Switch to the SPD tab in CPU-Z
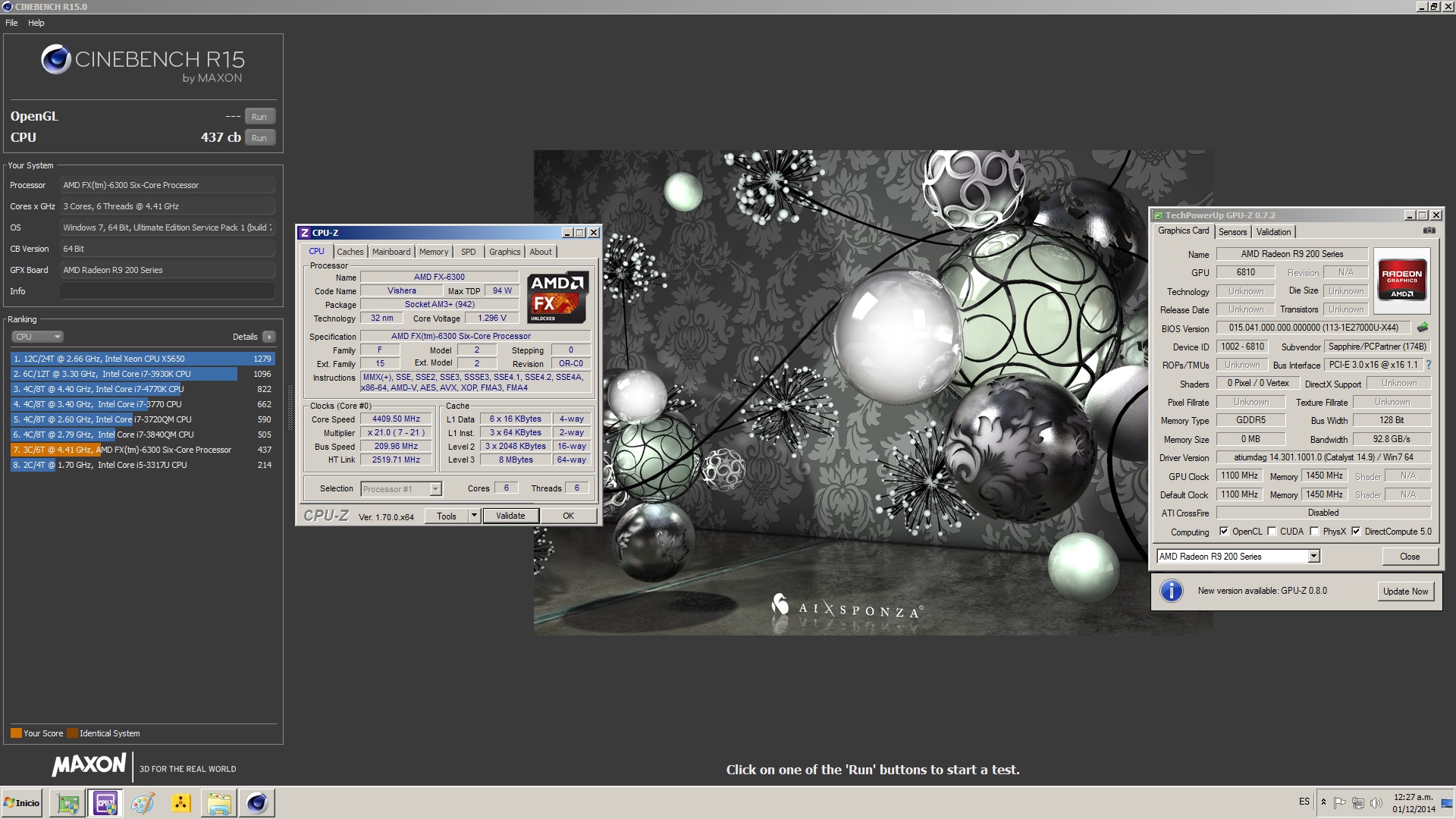The height and width of the screenshot is (819, 1456). coord(469,252)
